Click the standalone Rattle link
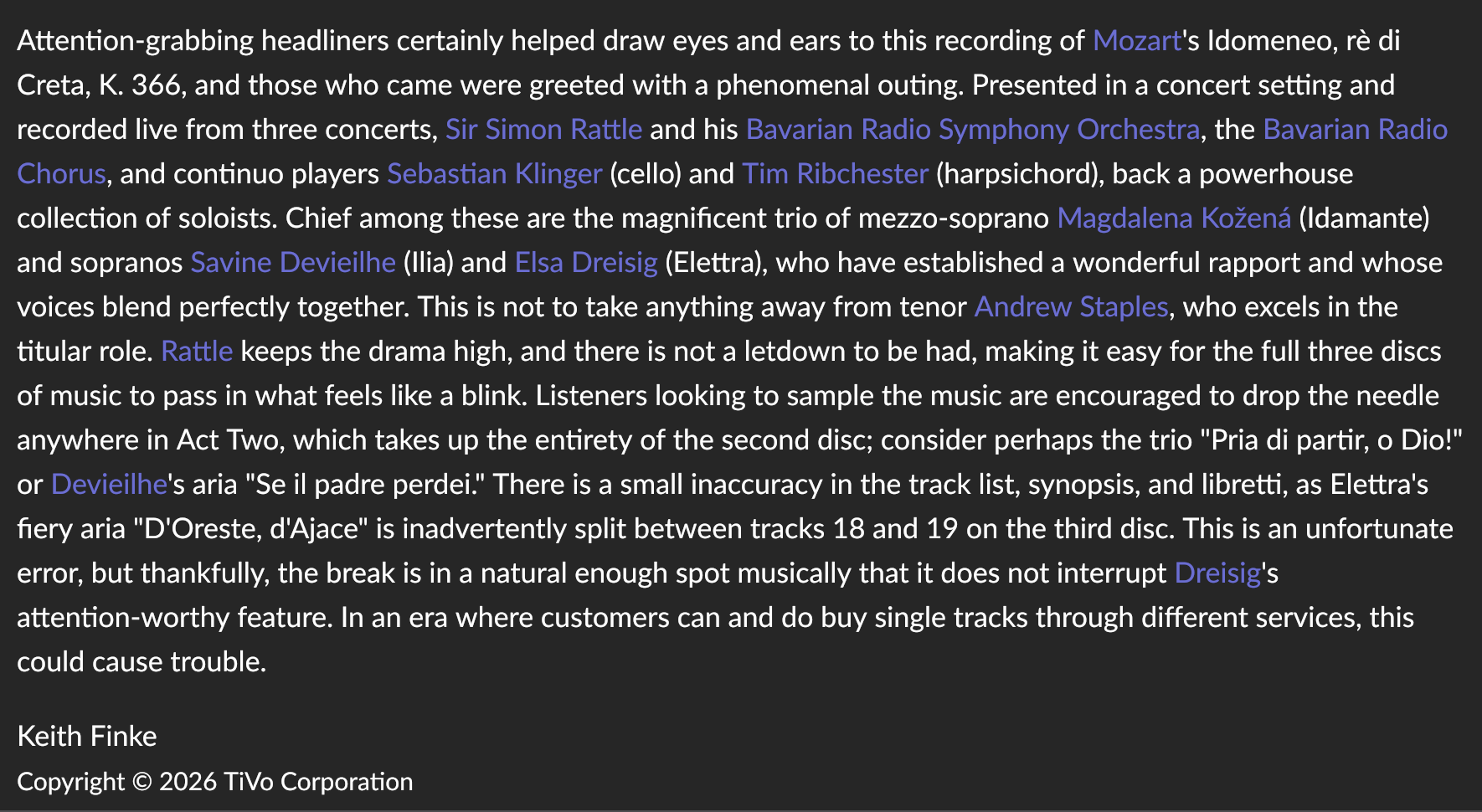The width and height of the screenshot is (1482, 812). pyautogui.click(x=197, y=352)
